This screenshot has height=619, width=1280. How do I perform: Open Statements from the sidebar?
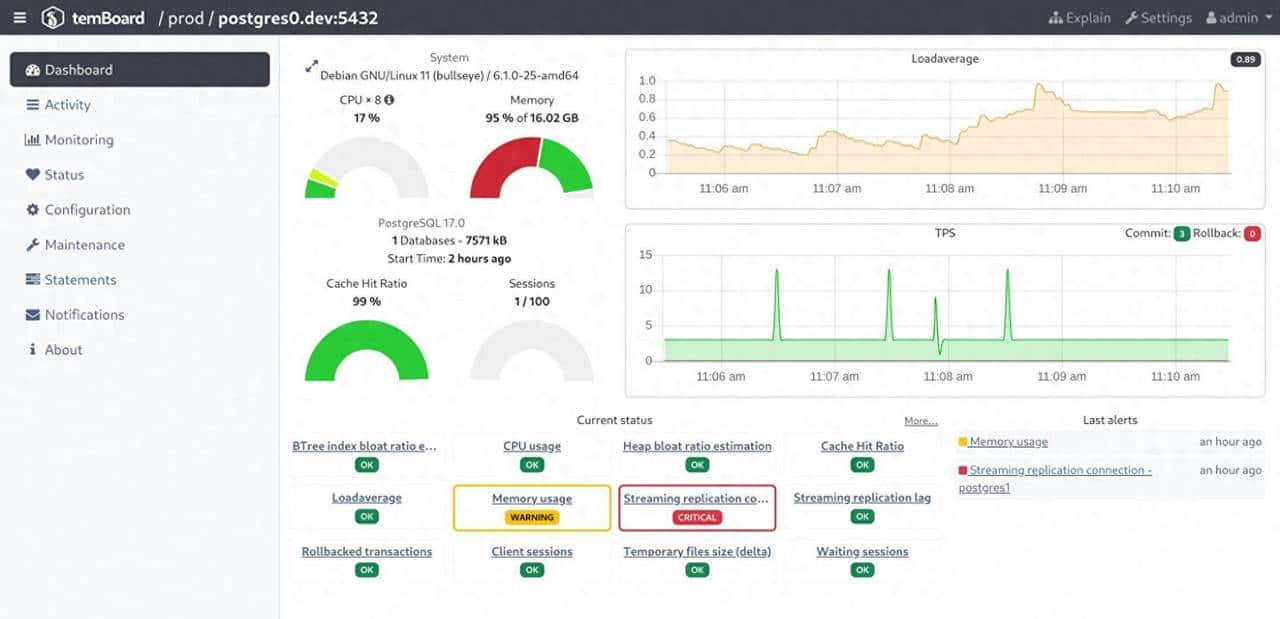(80, 280)
